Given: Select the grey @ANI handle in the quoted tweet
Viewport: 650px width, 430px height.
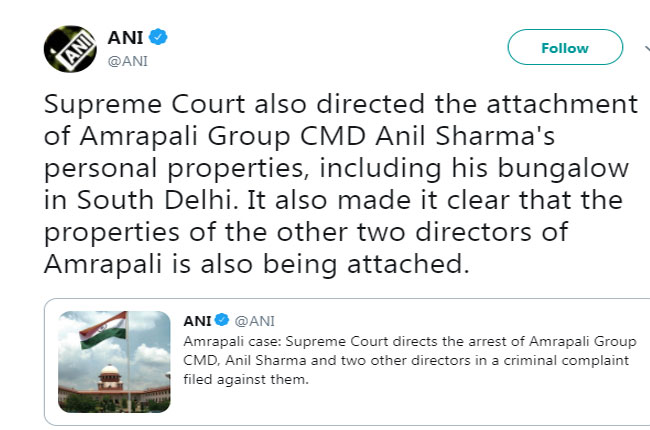Looking at the screenshot, I should pos(254,321).
